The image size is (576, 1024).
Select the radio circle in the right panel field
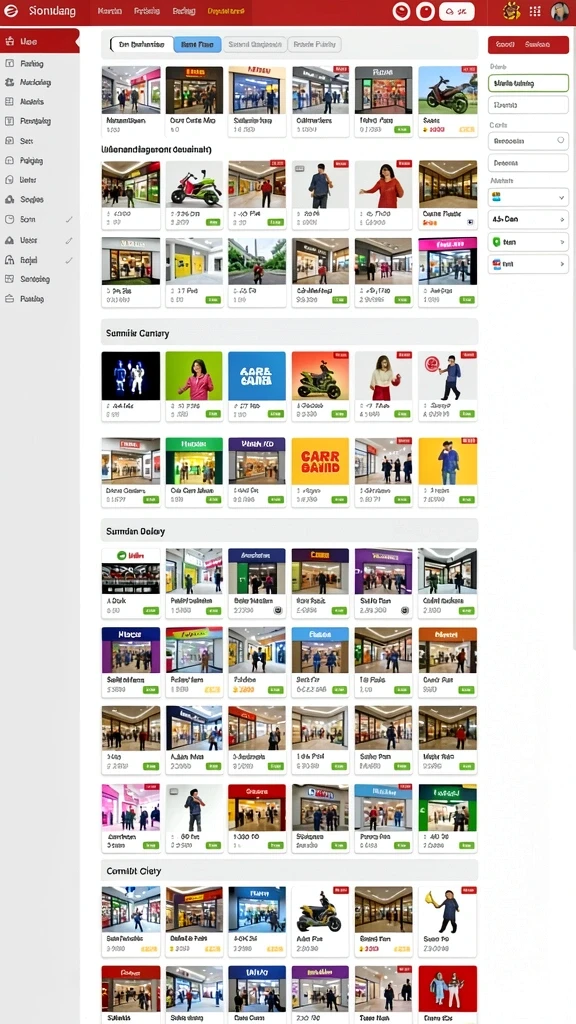point(560,140)
